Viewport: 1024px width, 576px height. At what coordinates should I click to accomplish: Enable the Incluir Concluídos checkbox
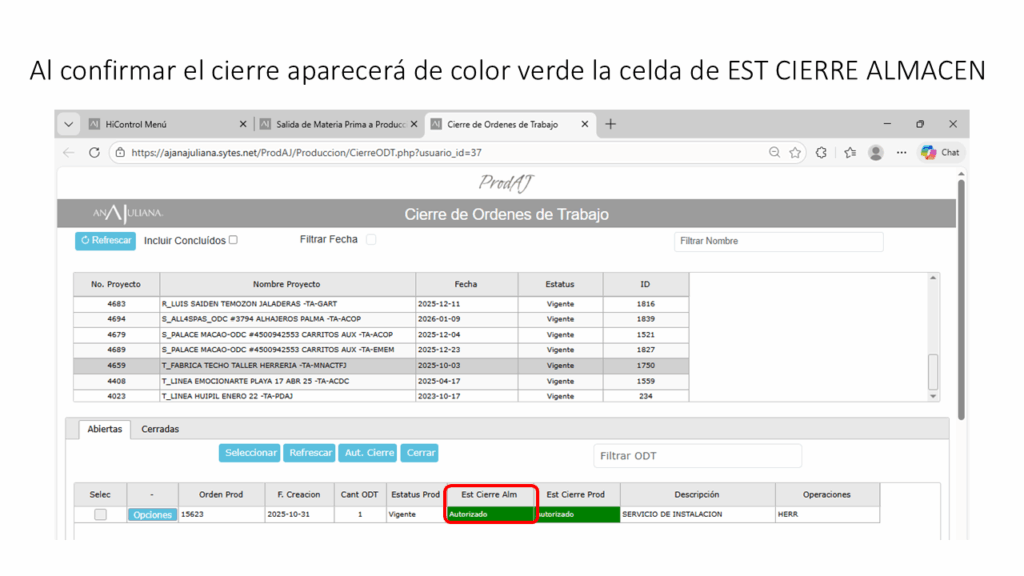(233, 240)
